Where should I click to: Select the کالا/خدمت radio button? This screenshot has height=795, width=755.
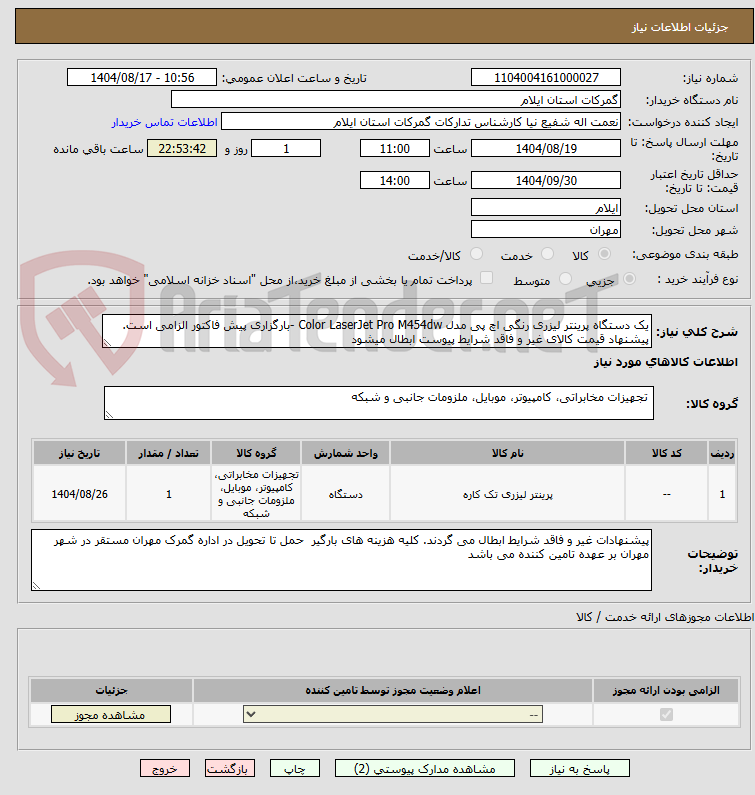[476, 254]
